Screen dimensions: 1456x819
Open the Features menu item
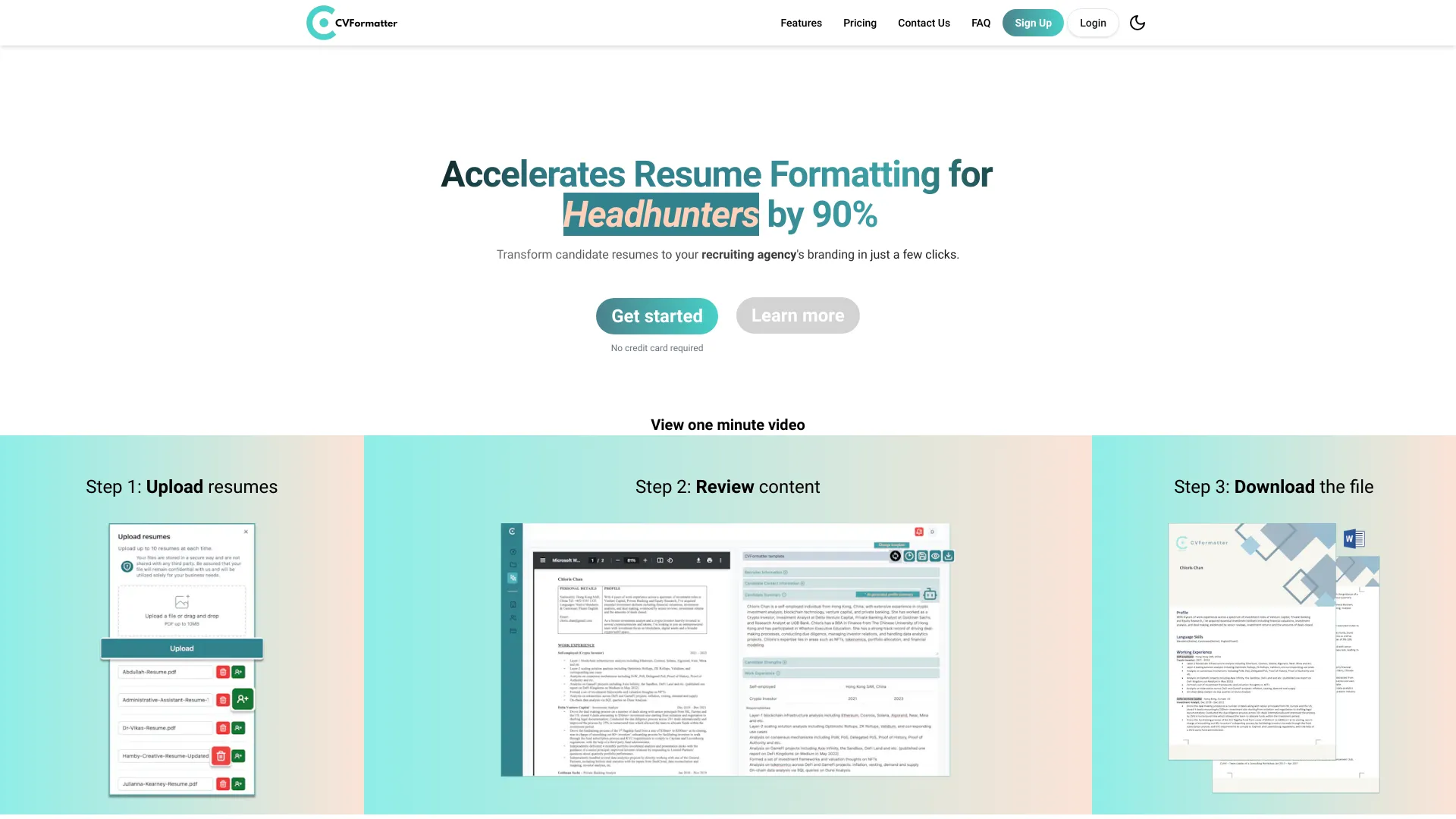pyautogui.click(x=801, y=22)
